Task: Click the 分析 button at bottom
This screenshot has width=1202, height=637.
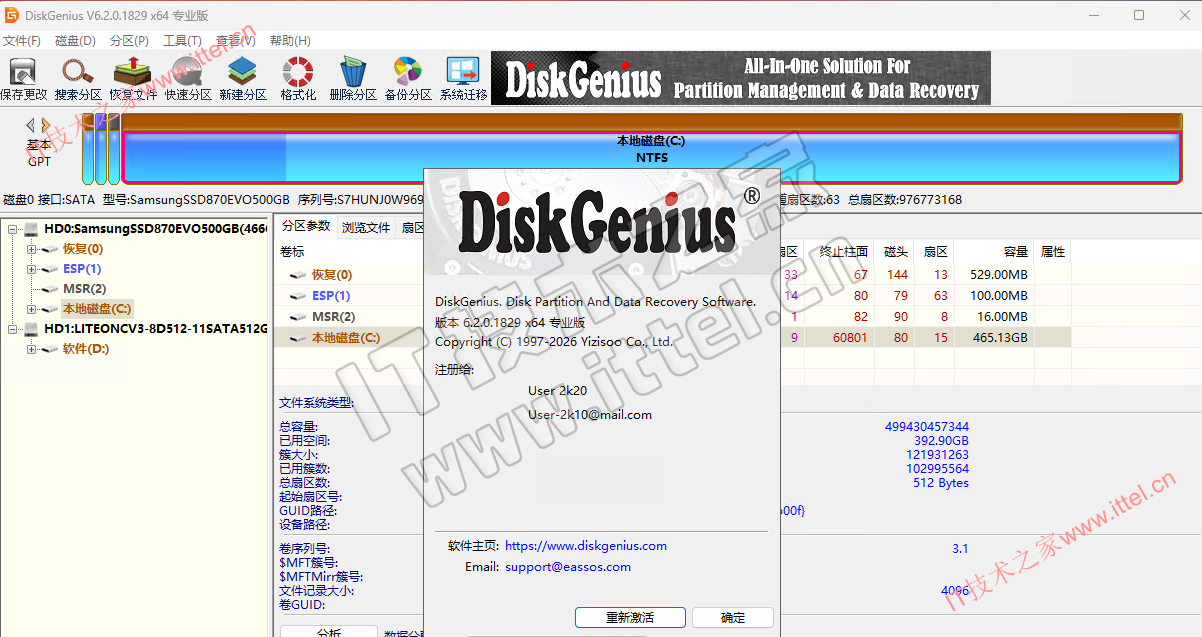Action: tap(328, 632)
